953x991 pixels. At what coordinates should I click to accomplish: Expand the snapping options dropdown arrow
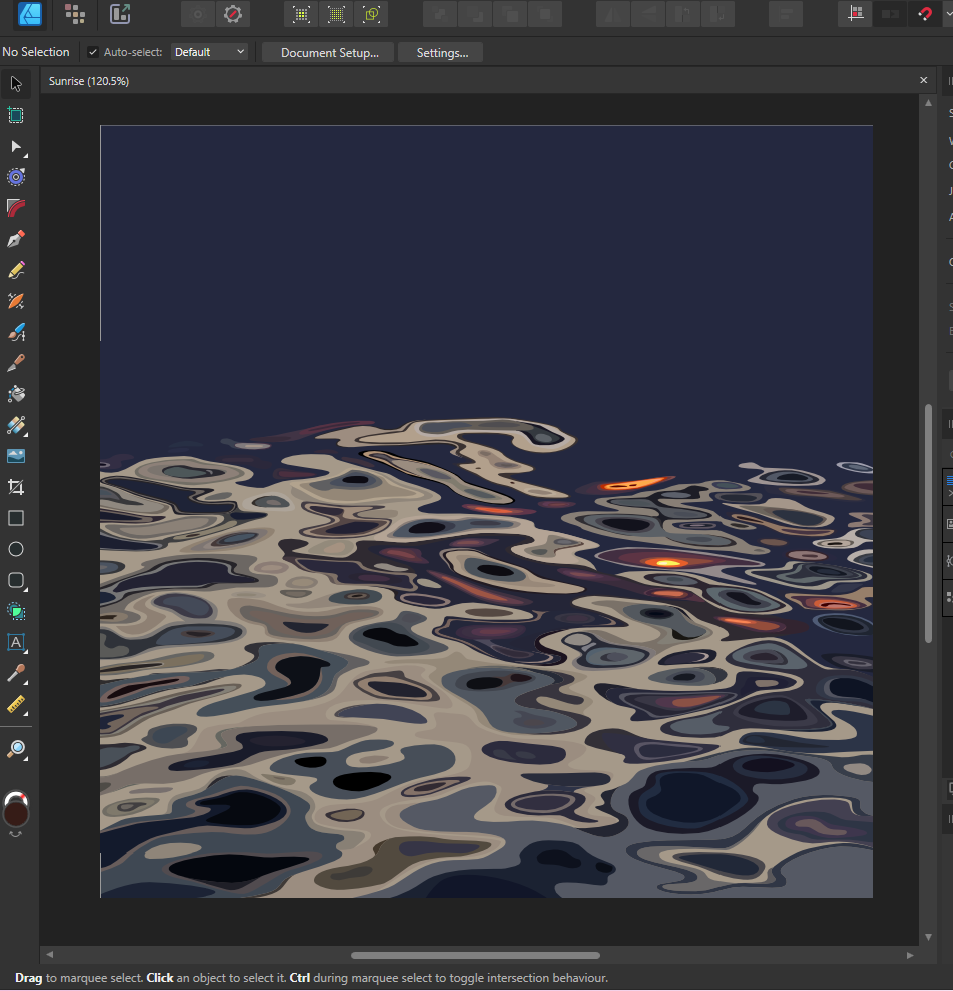(947, 14)
